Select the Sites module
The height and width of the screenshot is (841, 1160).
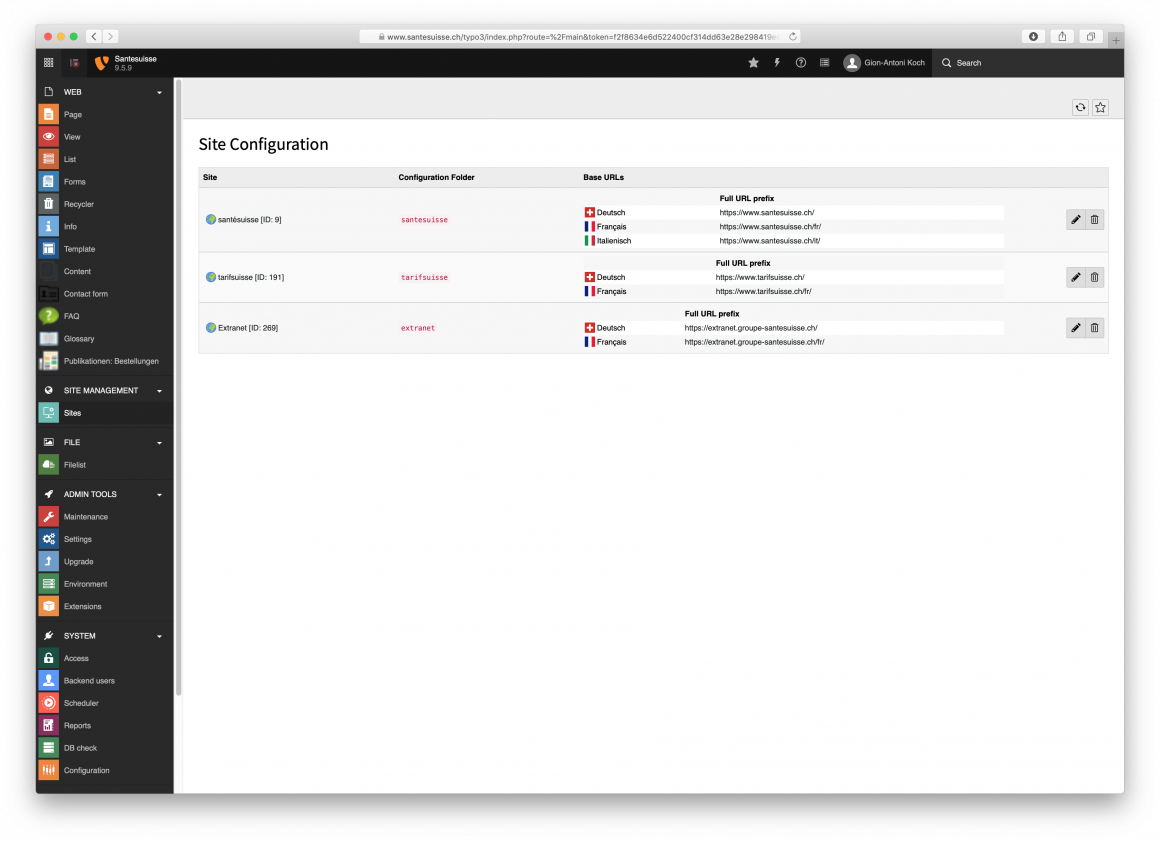pos(104,413)
